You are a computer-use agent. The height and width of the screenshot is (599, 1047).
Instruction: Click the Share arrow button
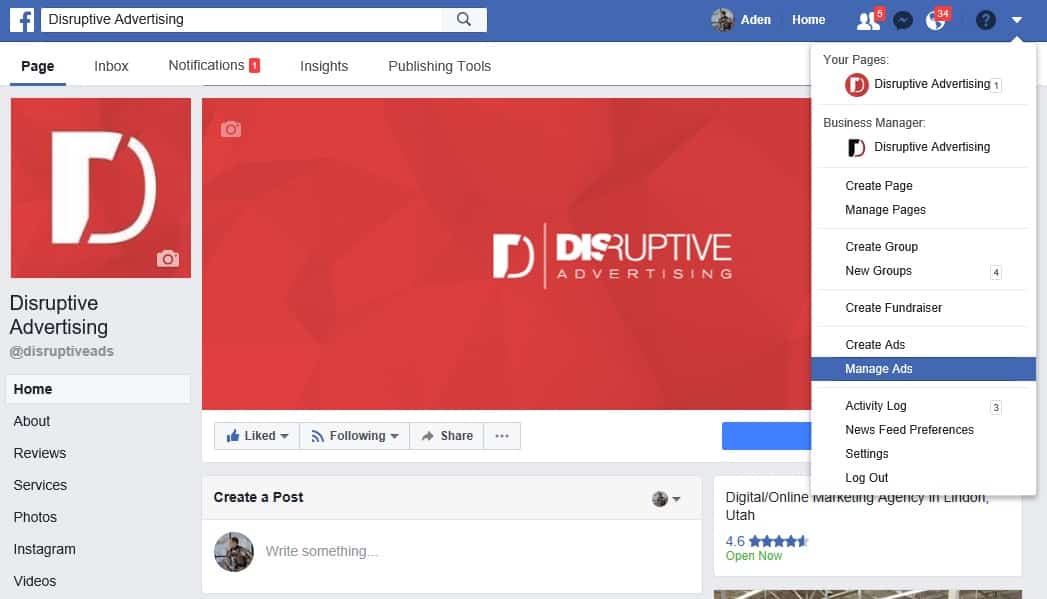click(x=447, y=436)
